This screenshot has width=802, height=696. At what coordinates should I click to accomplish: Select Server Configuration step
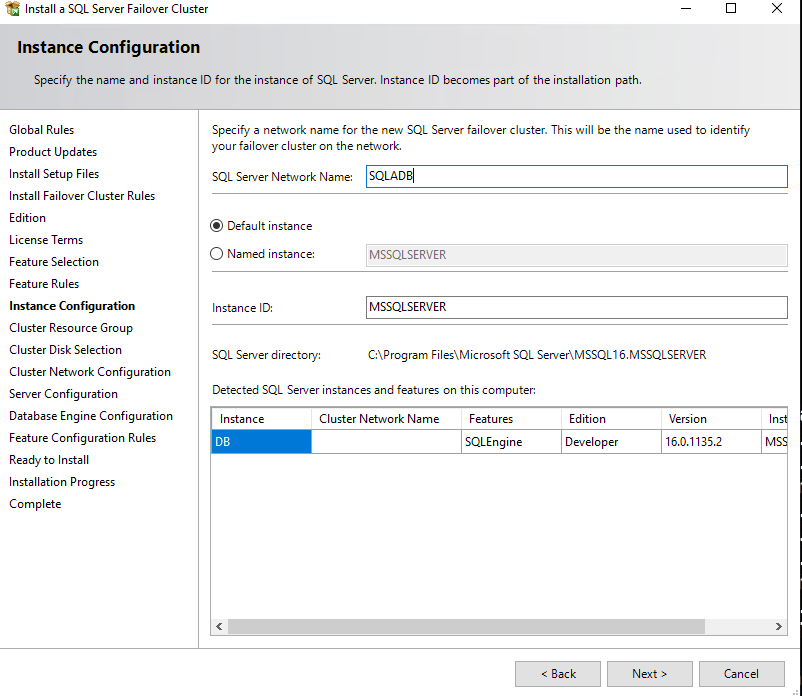click(x=63, y=394)
